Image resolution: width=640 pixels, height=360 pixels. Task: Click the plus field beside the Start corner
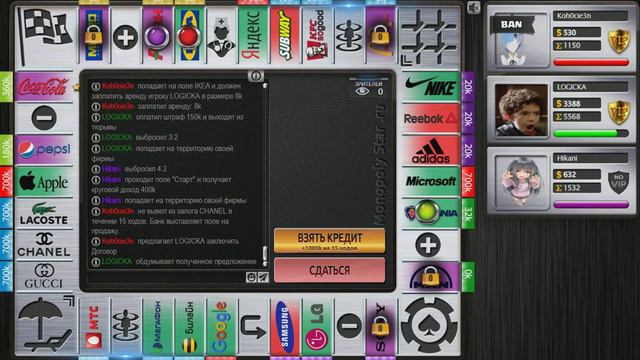[126, 36]
